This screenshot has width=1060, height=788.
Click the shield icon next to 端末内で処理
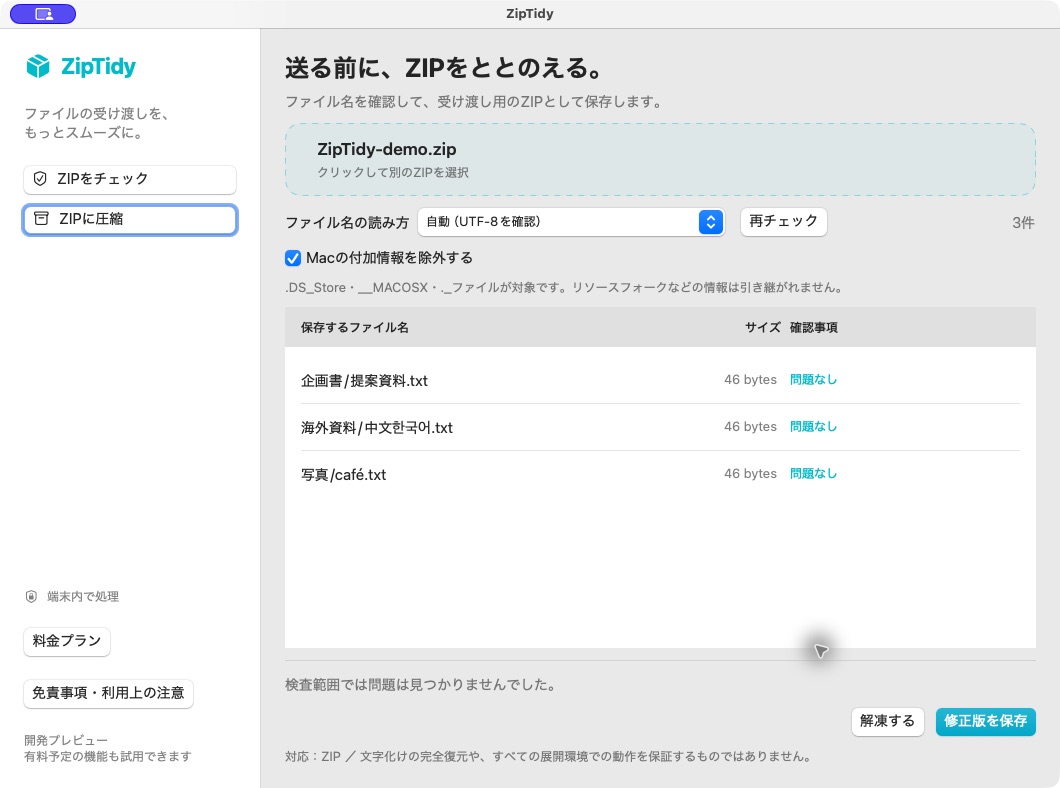click(x=31, y=596)
